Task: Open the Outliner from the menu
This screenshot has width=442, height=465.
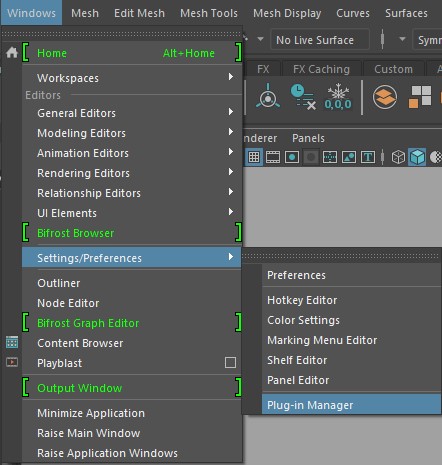Action: coord(132,283)
